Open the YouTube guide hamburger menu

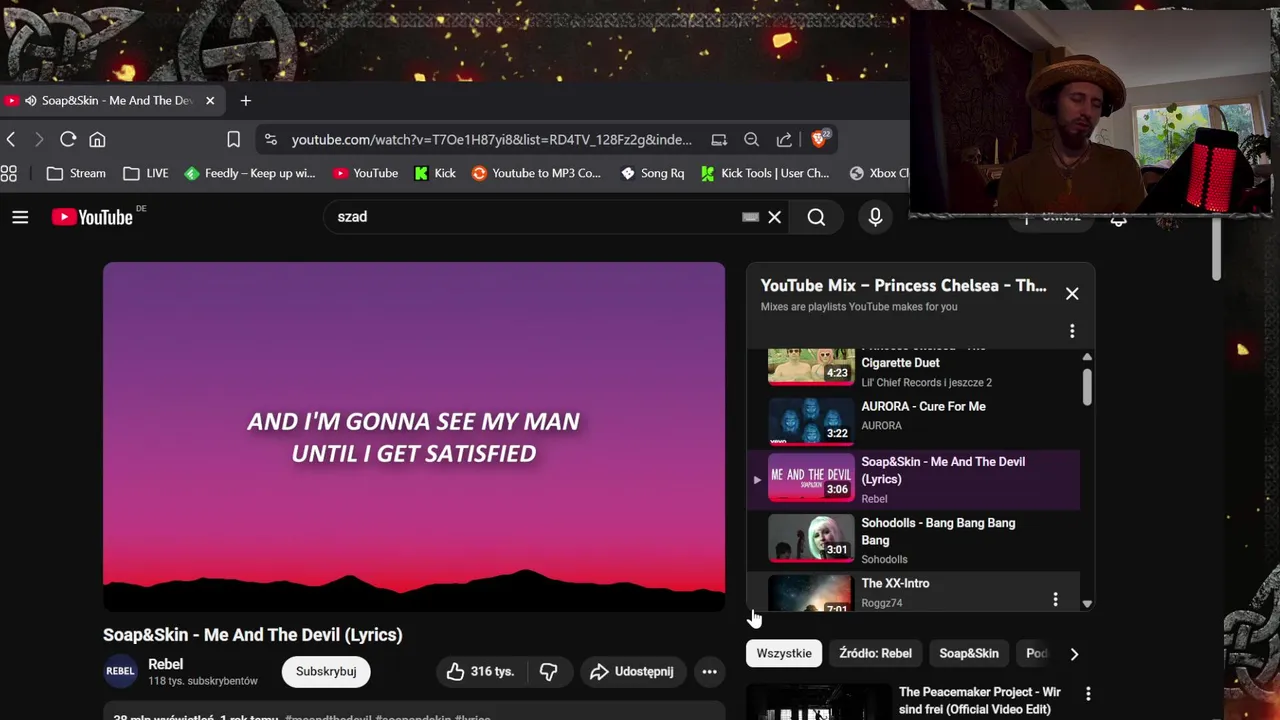coord(20,217)
